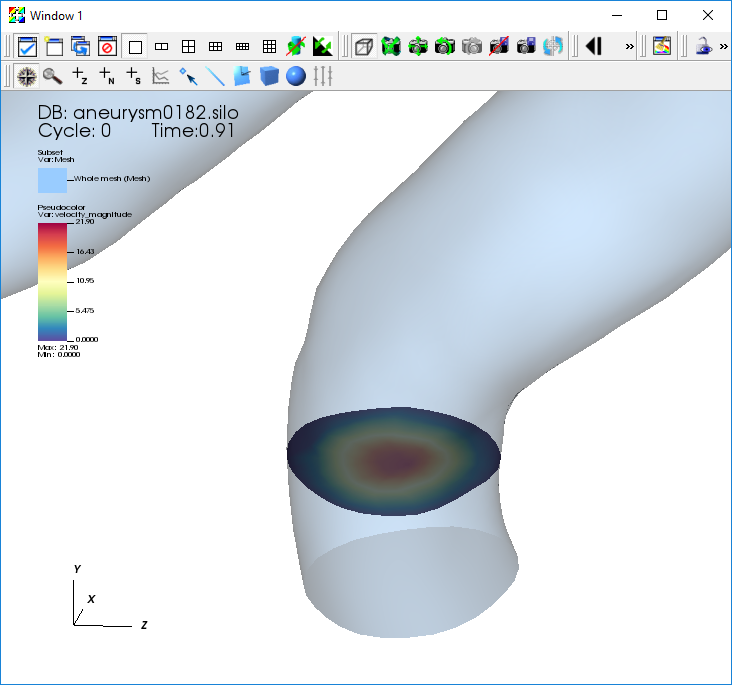The height and width of the screenshot is (685, 732).
Task: Select zone pick mode +Z icon
Action: 79,76
